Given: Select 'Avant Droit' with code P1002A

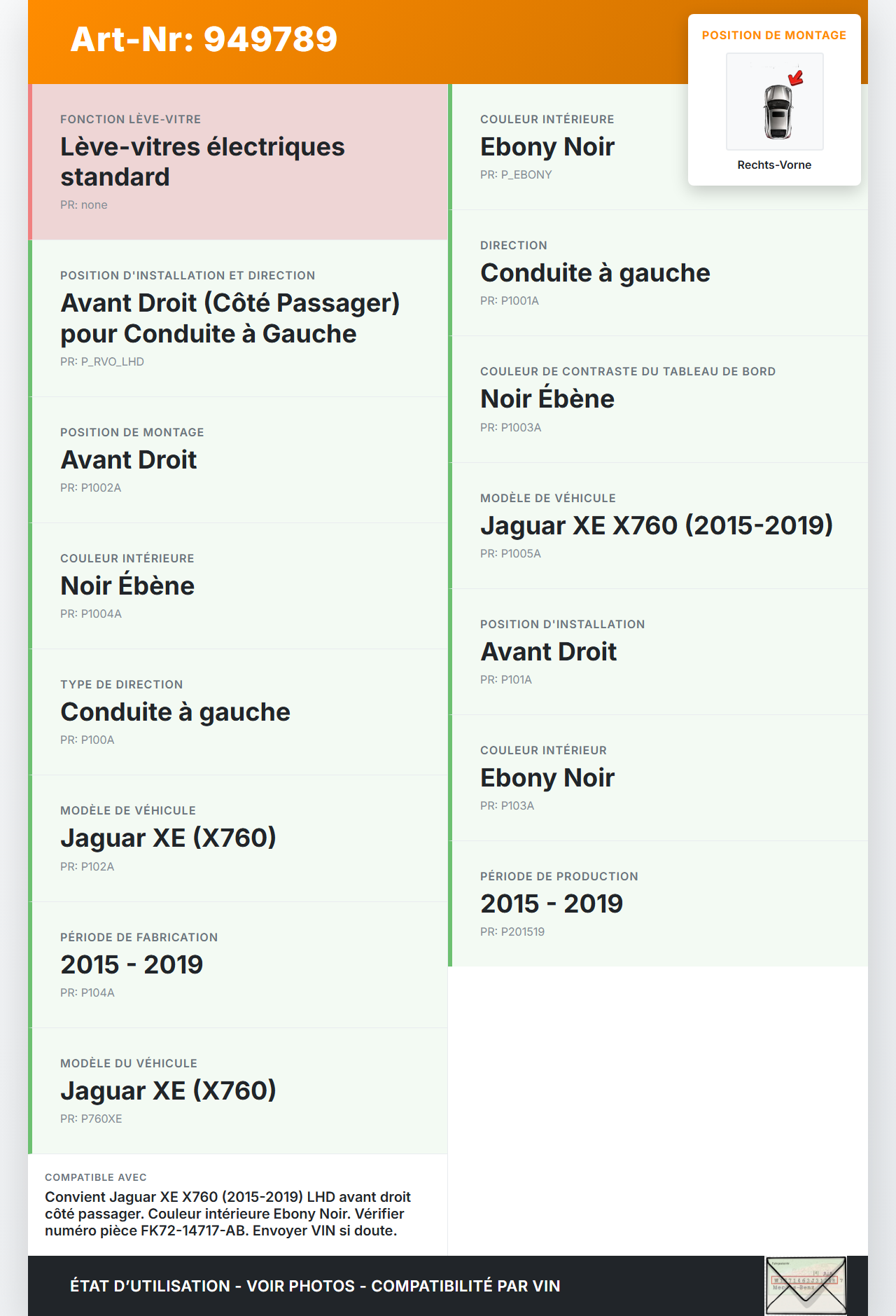Looking at the screenshot, I should pyautogui.click(x=129, y=460).
